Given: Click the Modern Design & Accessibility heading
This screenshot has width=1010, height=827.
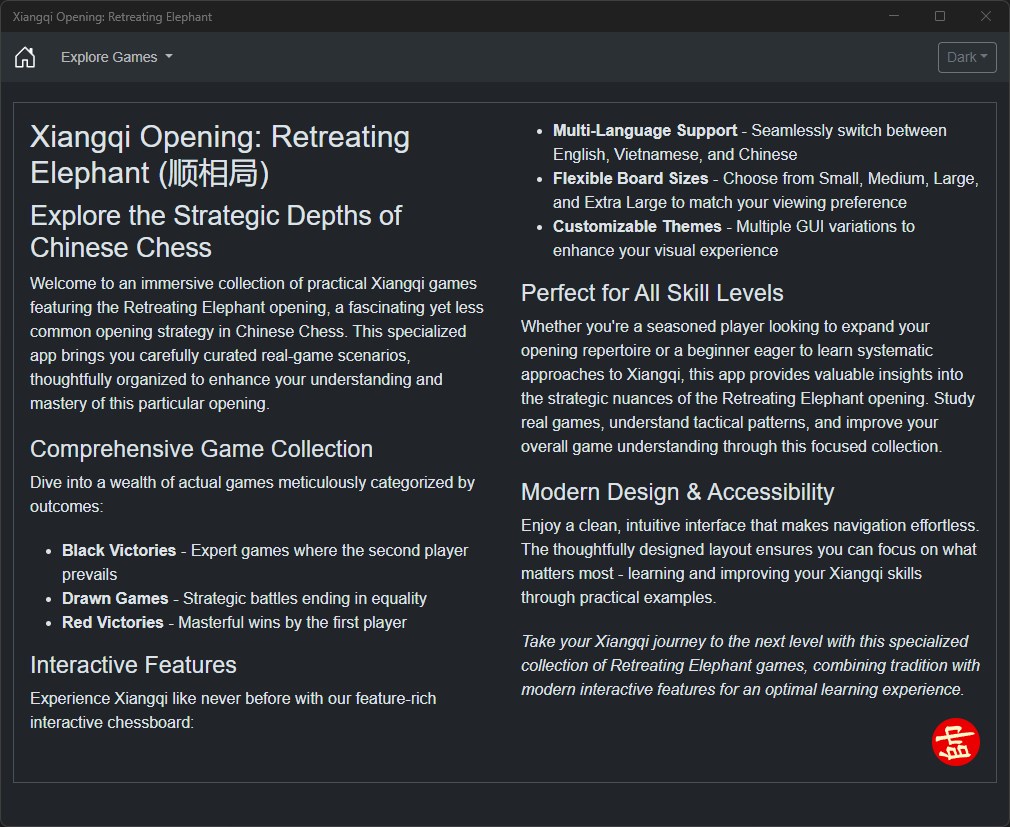Looking at the screenshot, I should pos(677,492).
